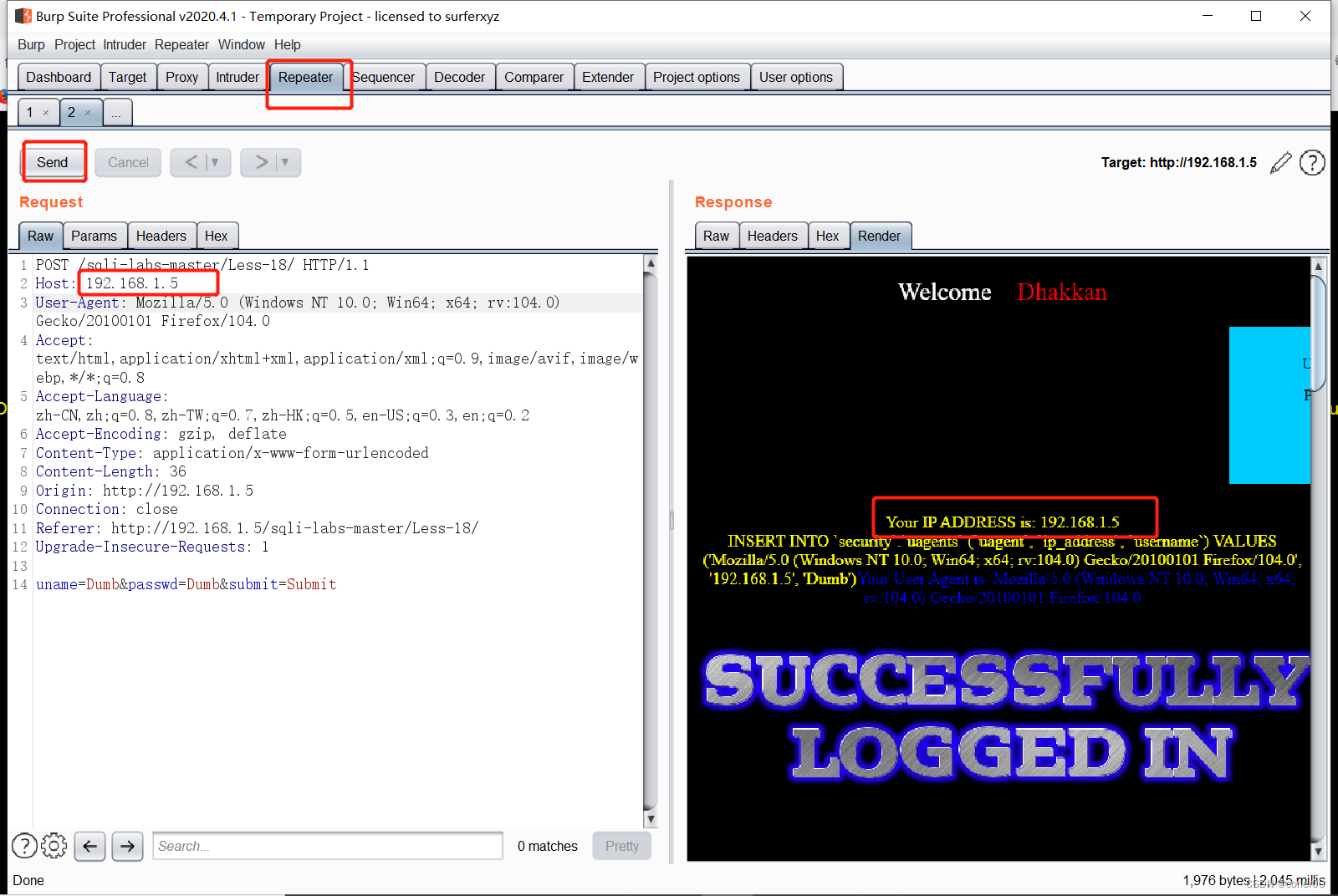The height and width of the screenshot is (896, 1338).
Task: Select request Params view tab
Action: coord(94,236)
